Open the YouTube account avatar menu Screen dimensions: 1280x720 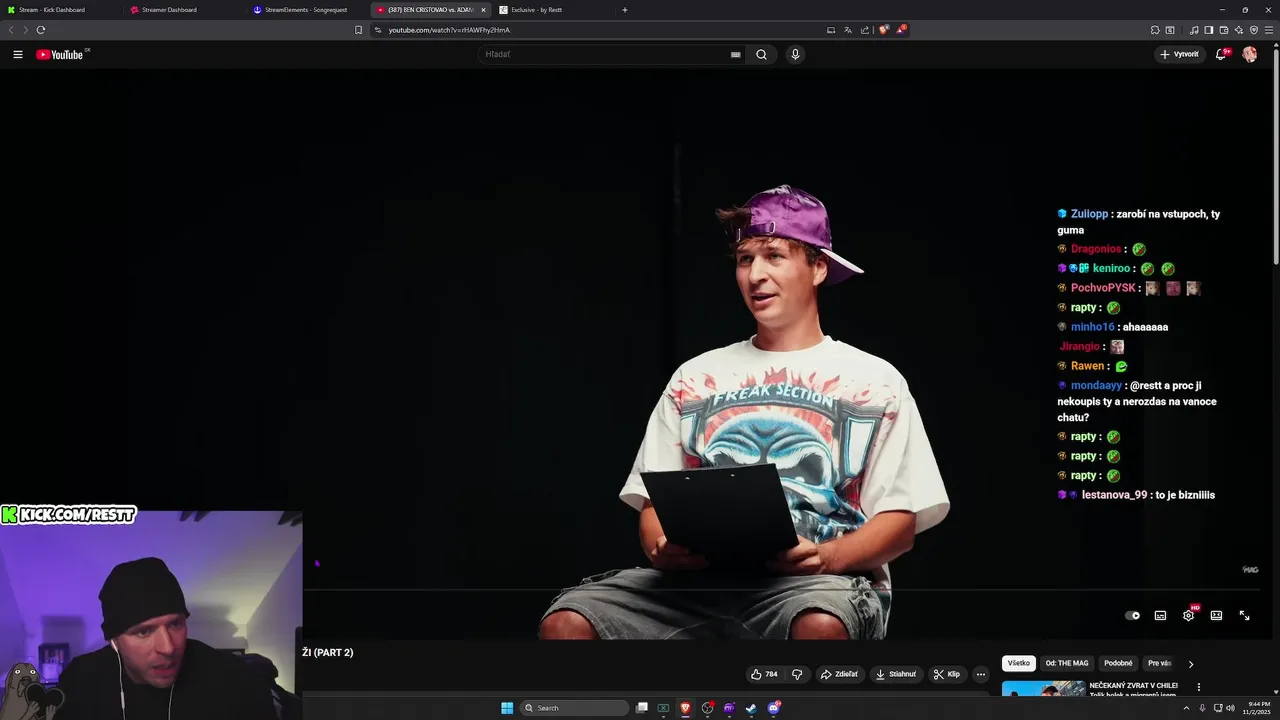click(x=1249, y=54)
